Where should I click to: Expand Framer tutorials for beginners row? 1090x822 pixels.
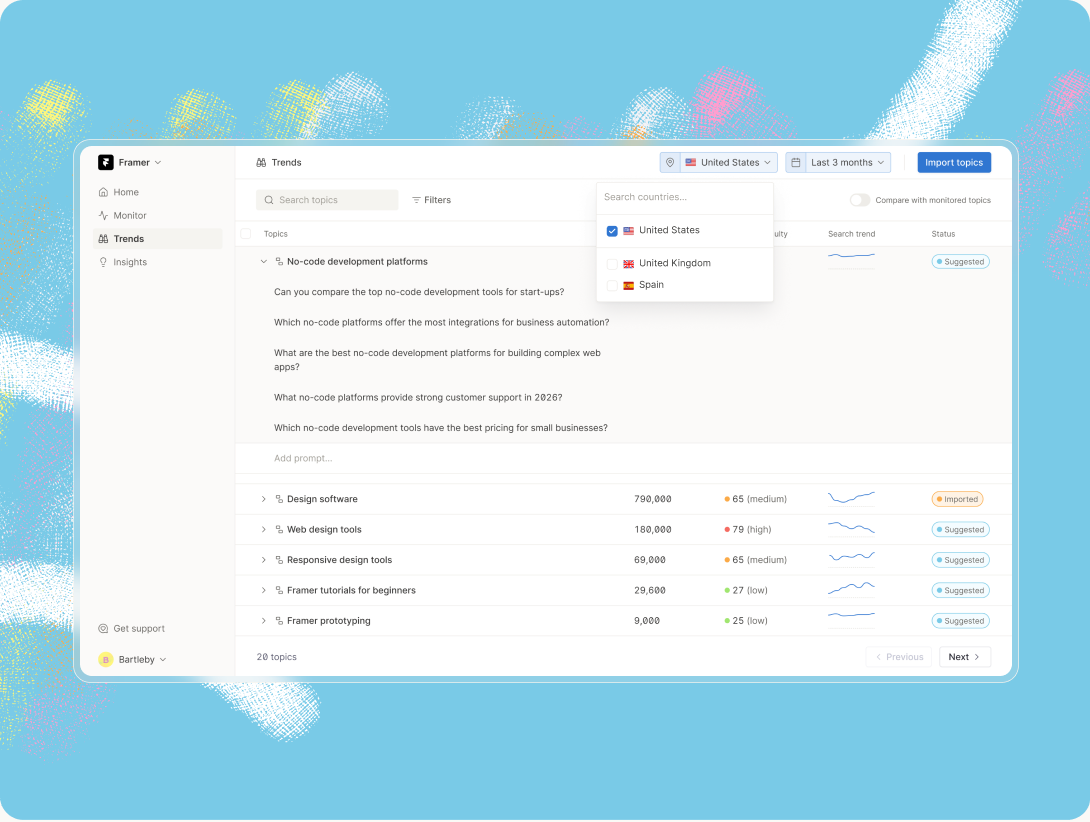point(263,590)
